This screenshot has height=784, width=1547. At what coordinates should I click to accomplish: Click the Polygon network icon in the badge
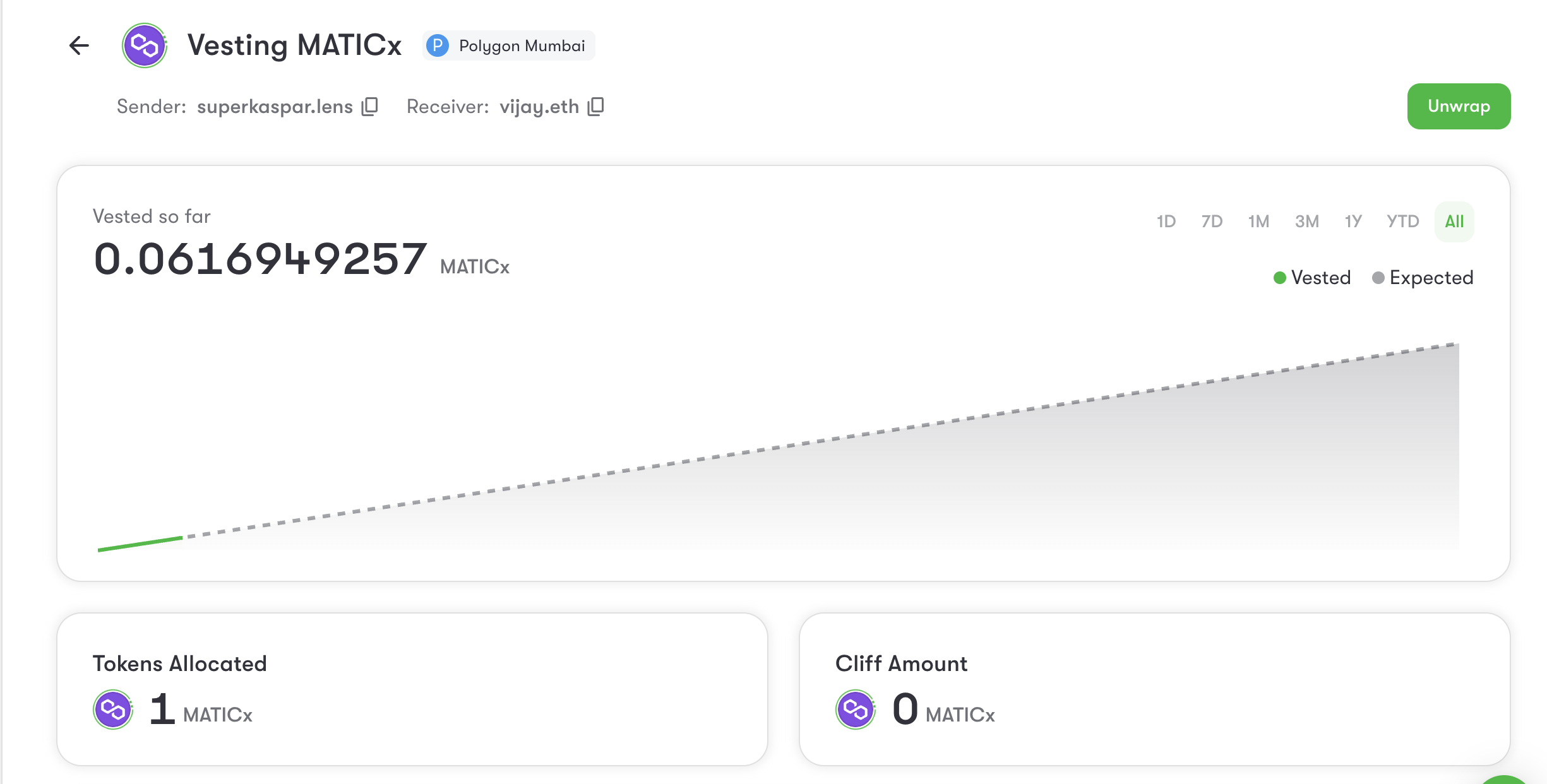pyautogui.click(x=438, y=45)
